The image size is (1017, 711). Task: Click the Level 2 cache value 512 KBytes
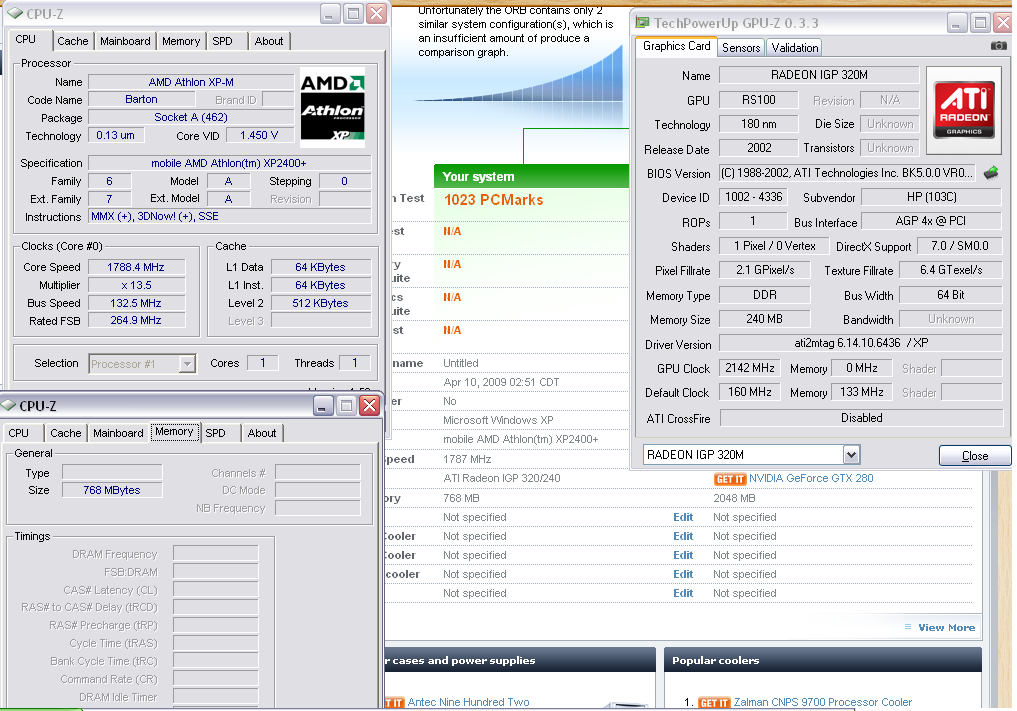320,303
